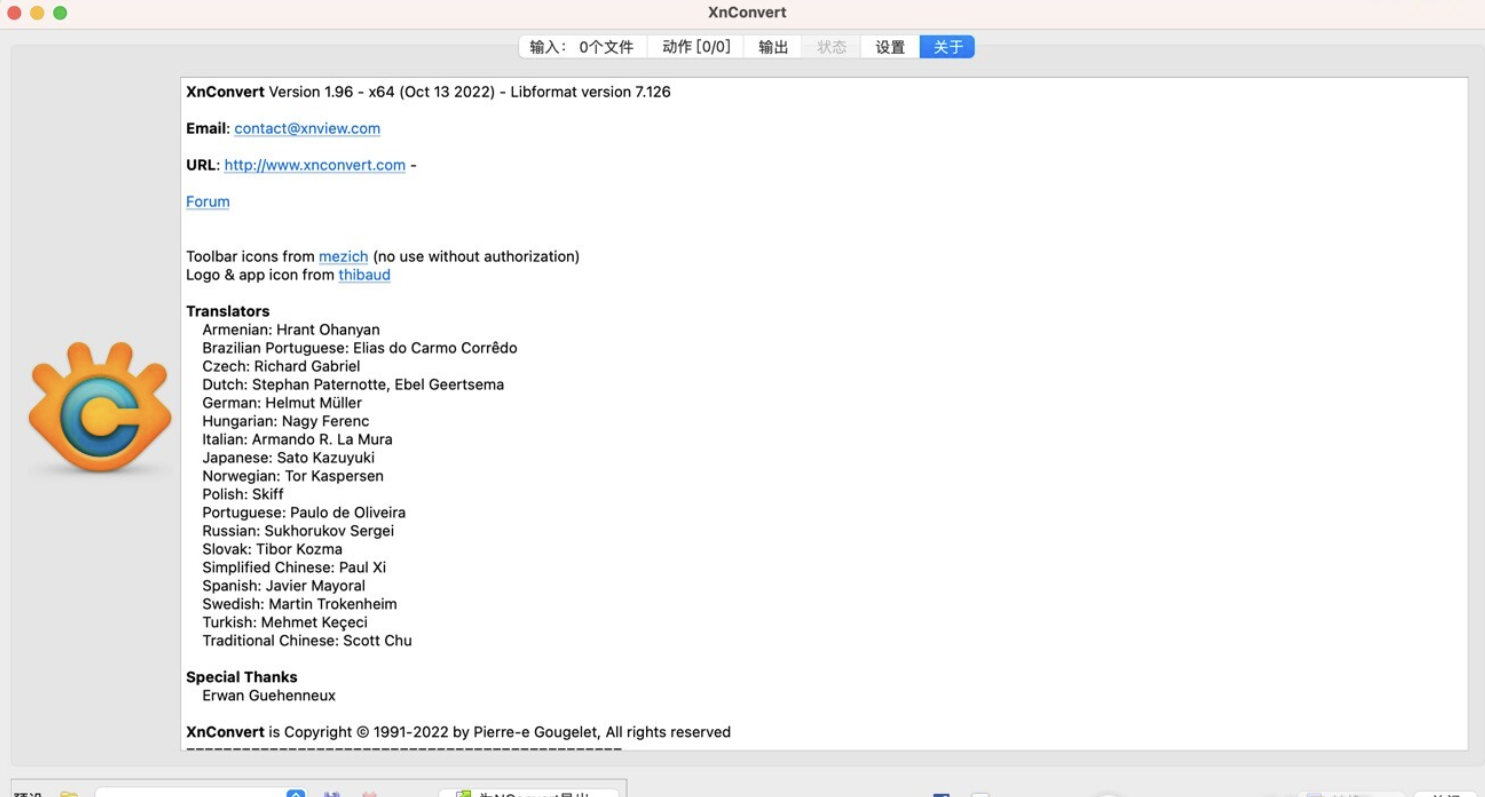Close the XnConvert window with the red button
1485x797 pixels.
click(14, 13)
